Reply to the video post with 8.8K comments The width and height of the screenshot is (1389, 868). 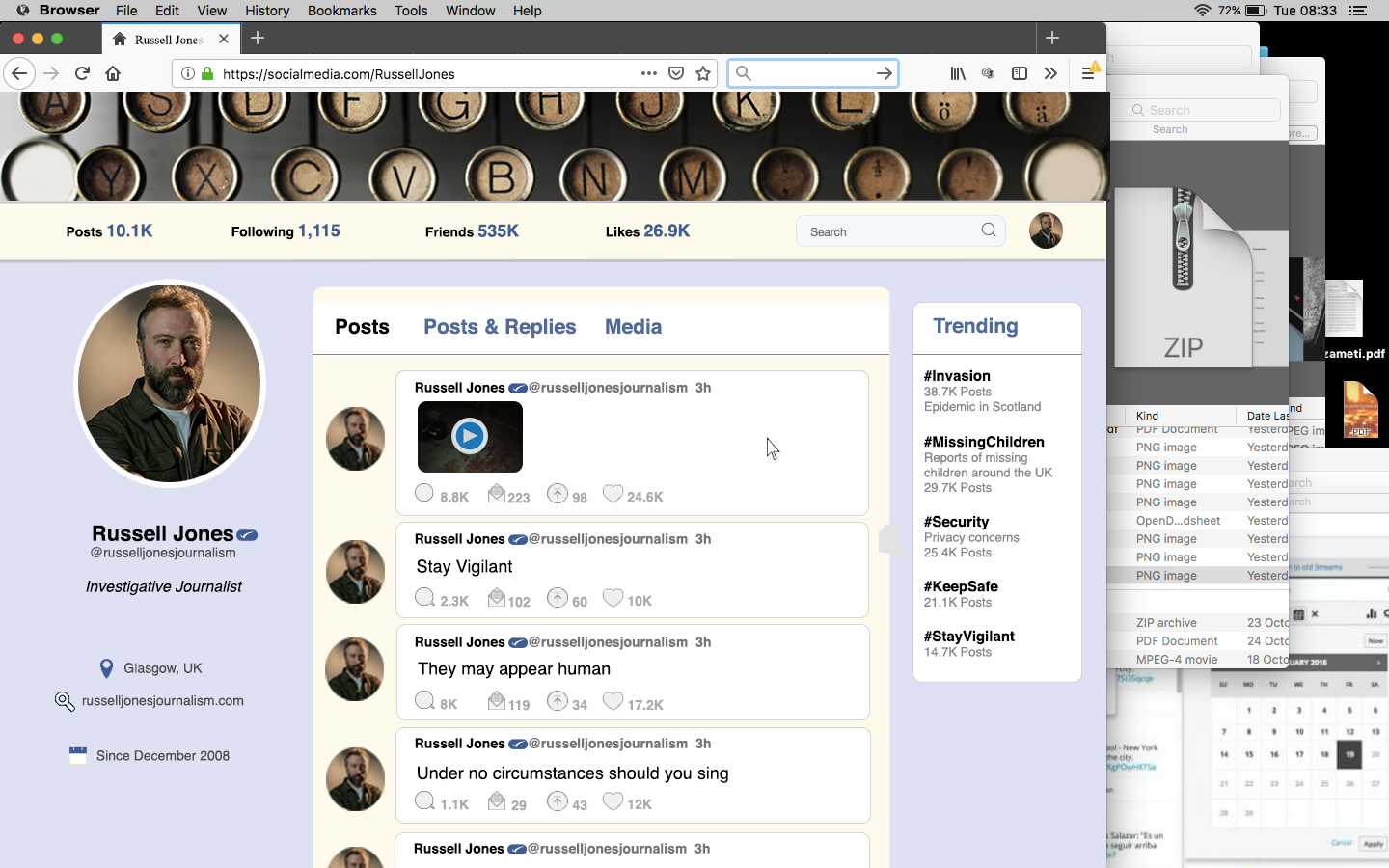pos(424,494)
